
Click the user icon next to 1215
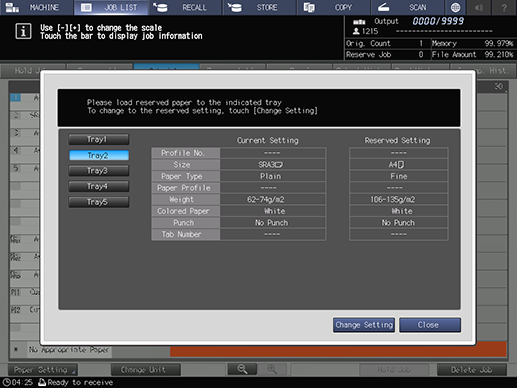[x=356, y=31]
